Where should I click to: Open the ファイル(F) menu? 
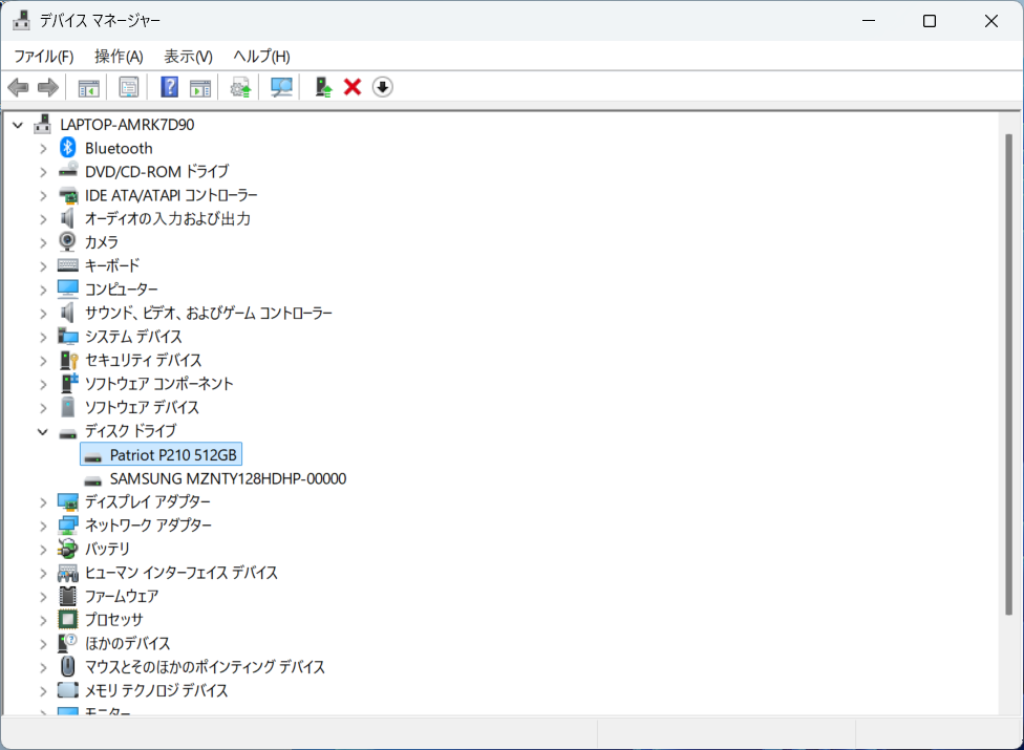(43, 56)
